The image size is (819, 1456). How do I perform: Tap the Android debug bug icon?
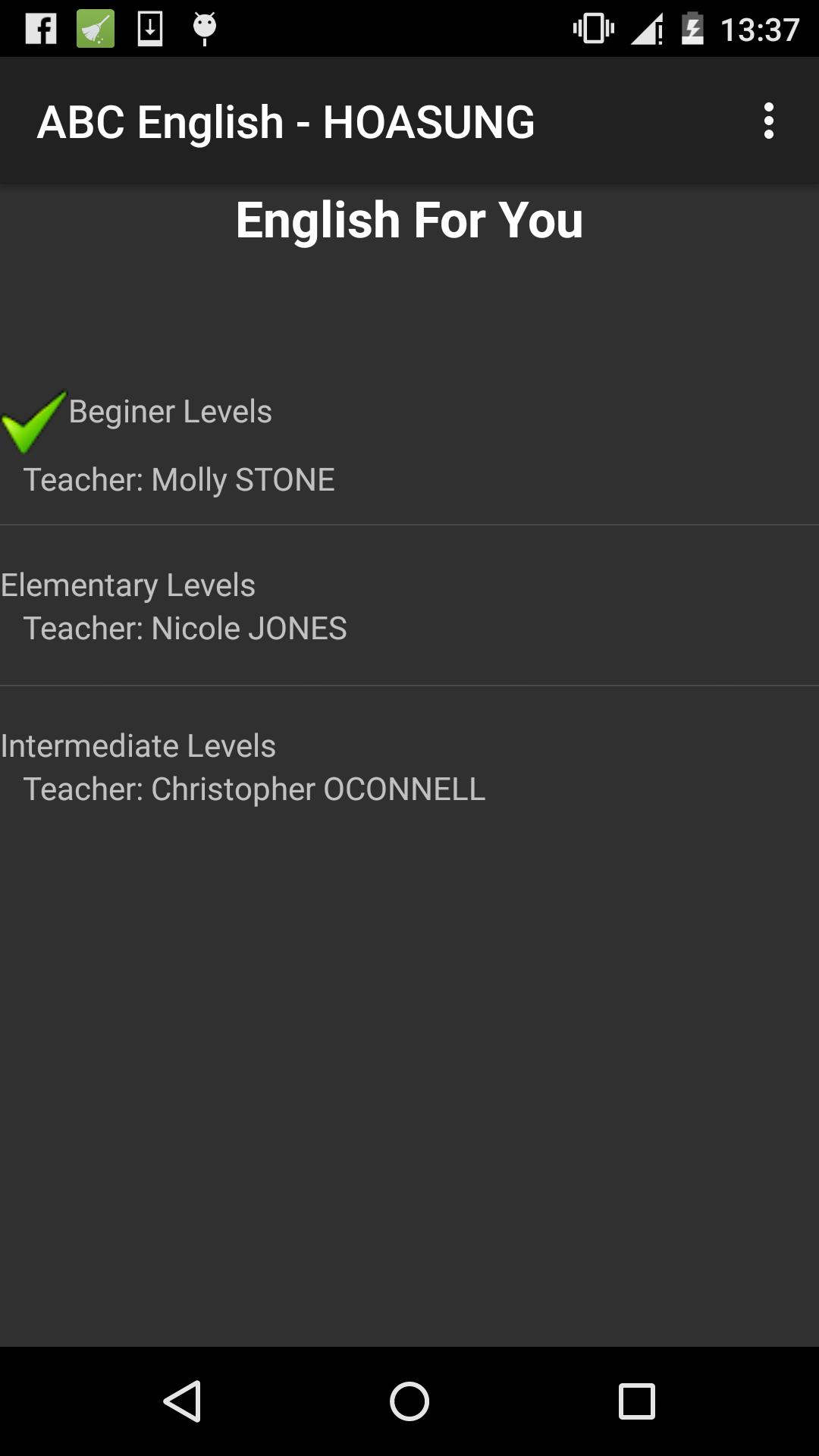pyautogui.click(x=205, y=29)
